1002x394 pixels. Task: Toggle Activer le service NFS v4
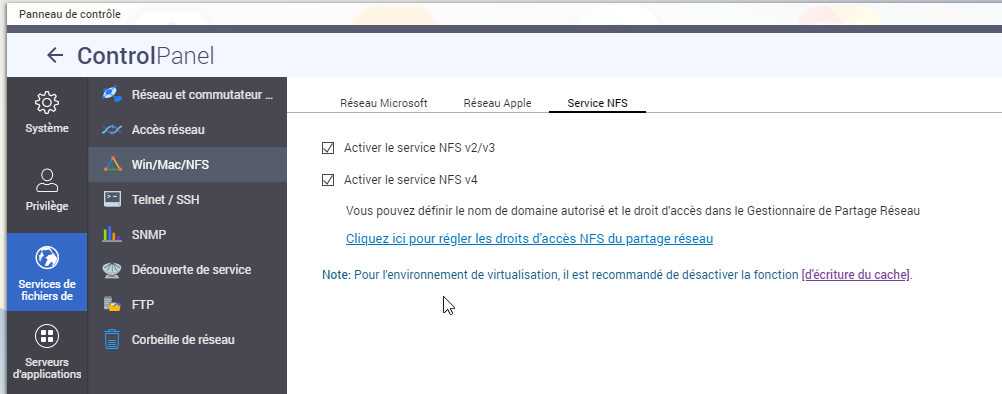pyautogui.click(x=328, y=180)
